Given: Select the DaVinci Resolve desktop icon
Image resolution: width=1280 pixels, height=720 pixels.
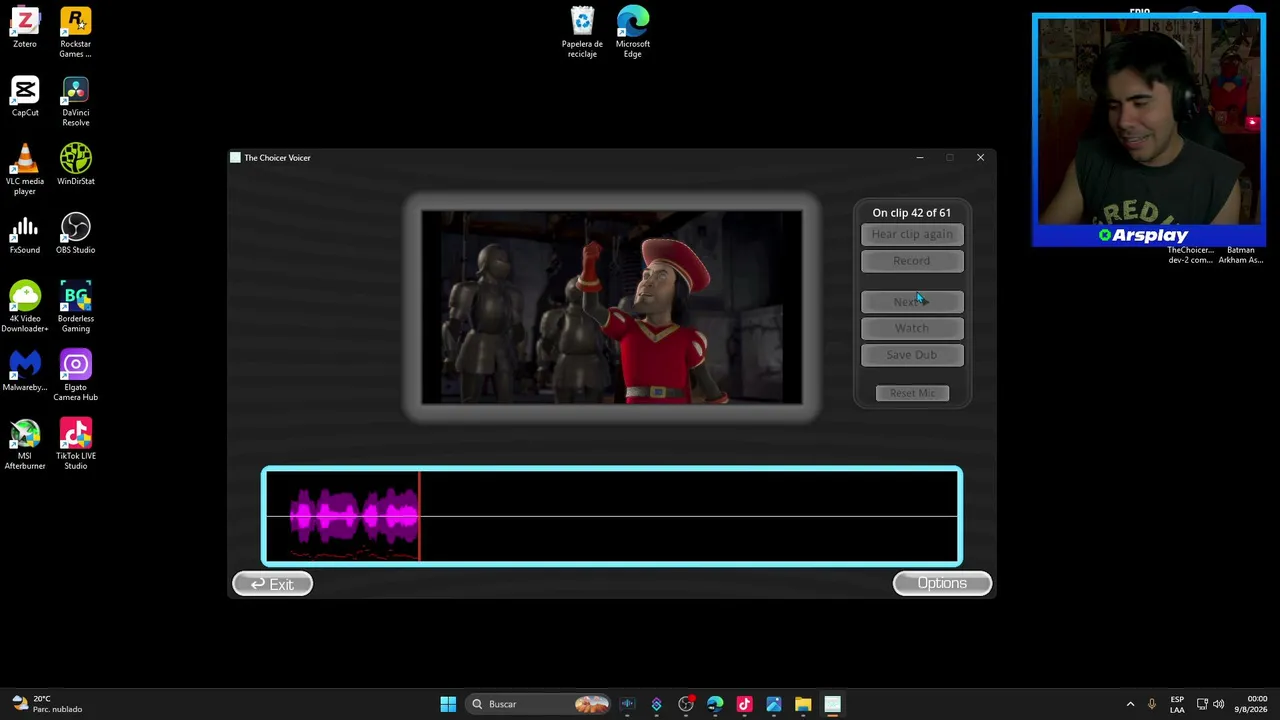Looking at the screenshot, I should (x=75, y=101).
